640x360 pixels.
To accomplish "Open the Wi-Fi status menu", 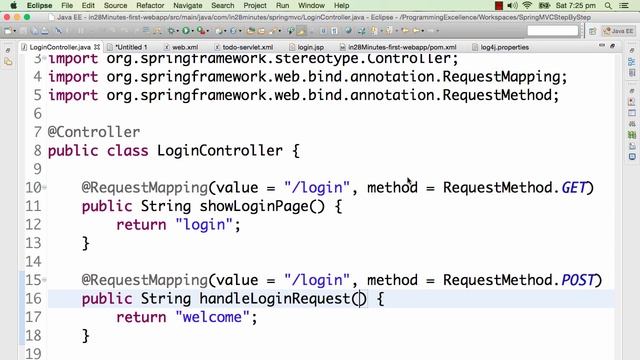I will click(527, 6).
